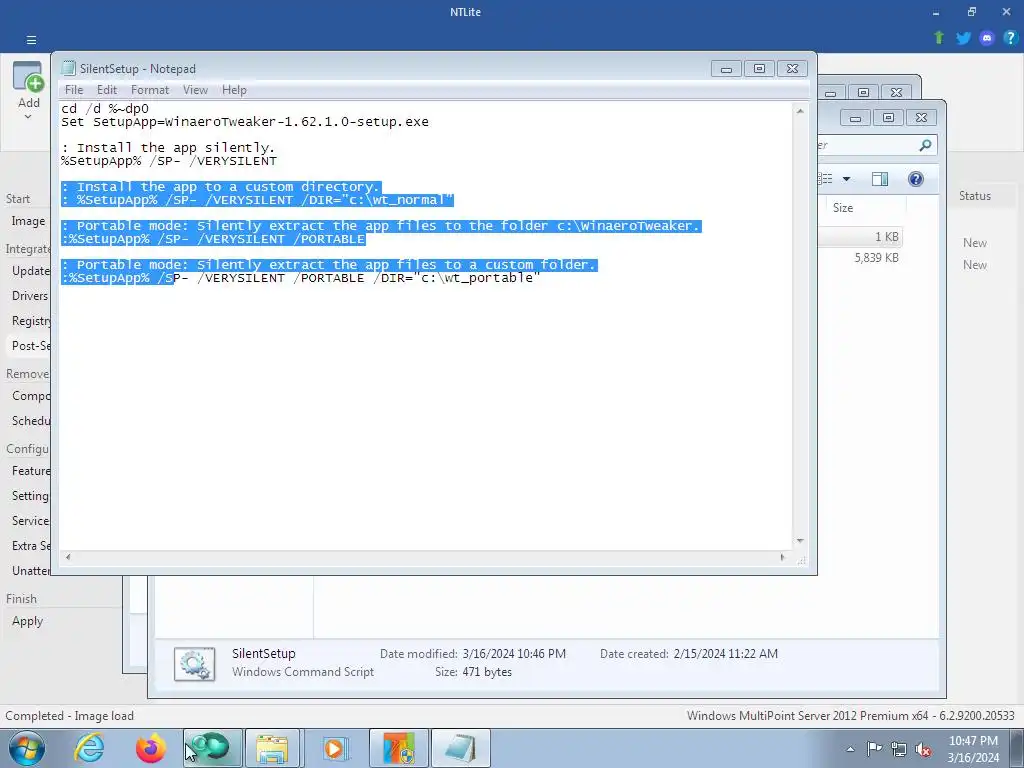
Task: Expand the Add dropdown arrow
Action: (x=28, y=117)
